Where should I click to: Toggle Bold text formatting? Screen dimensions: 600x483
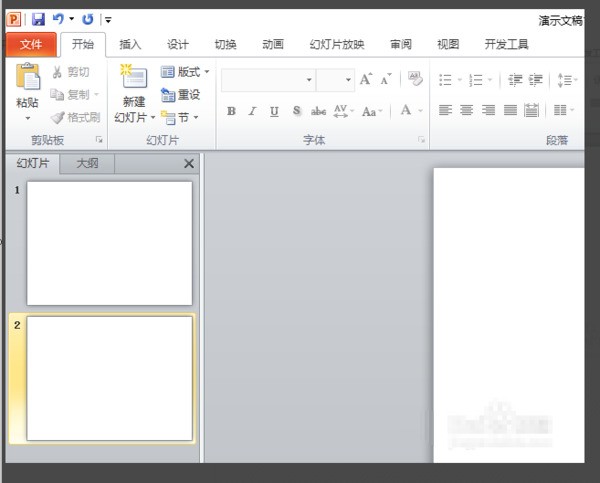[x=231, y=111]
